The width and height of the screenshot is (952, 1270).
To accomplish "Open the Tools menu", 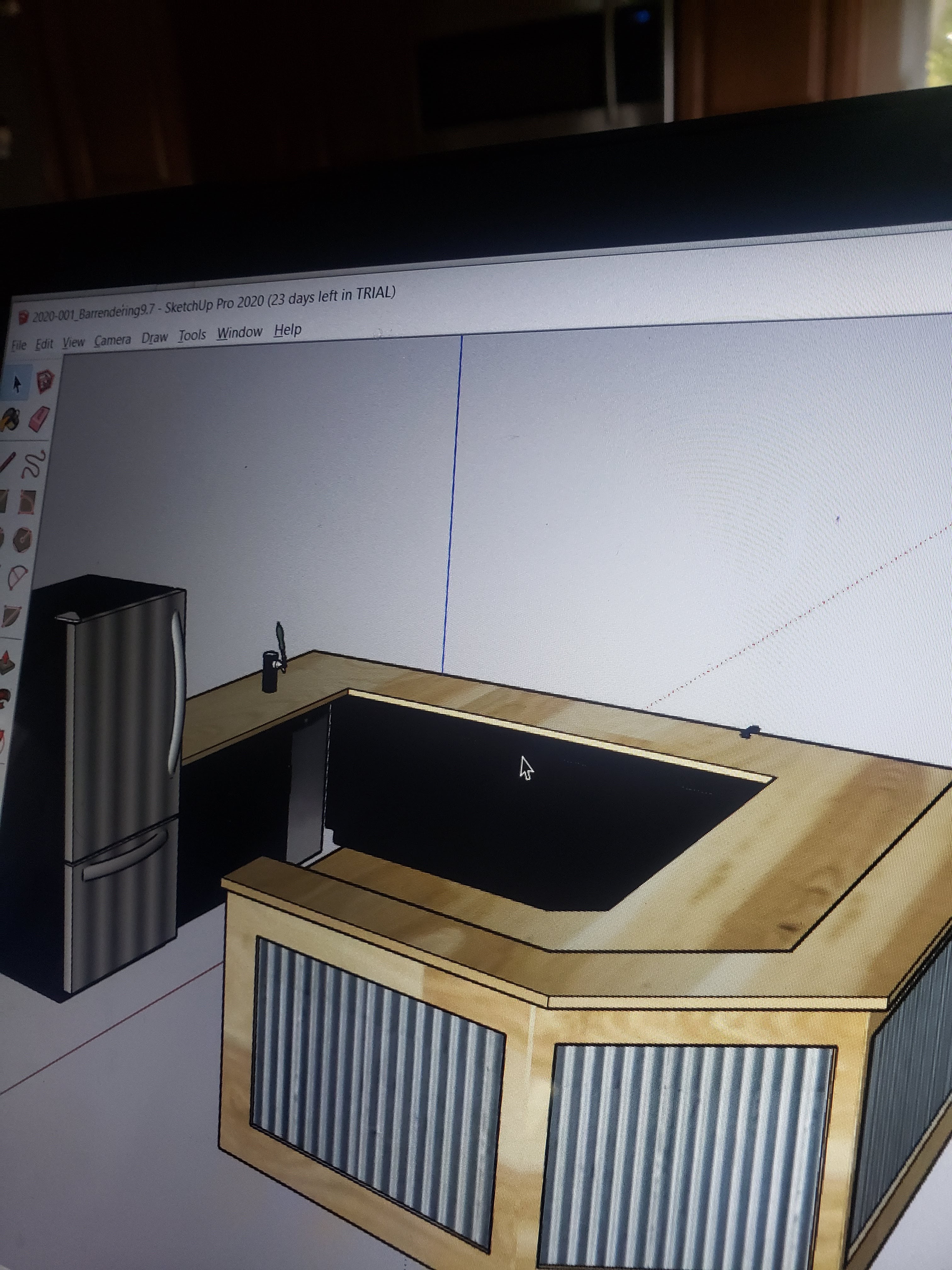I will pyautogui.click(x=192, y=335).
